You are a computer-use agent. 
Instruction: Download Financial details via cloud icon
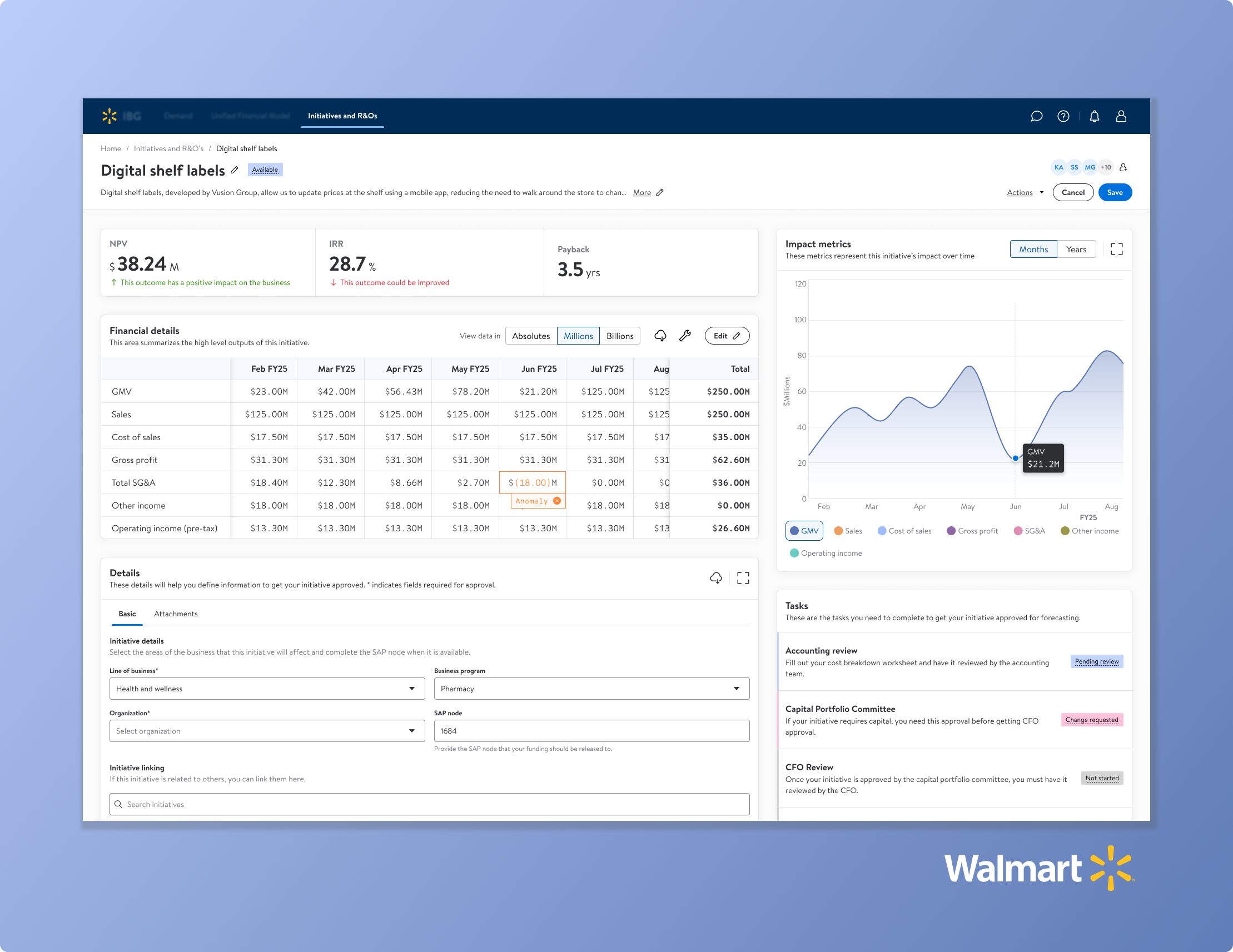660,336
